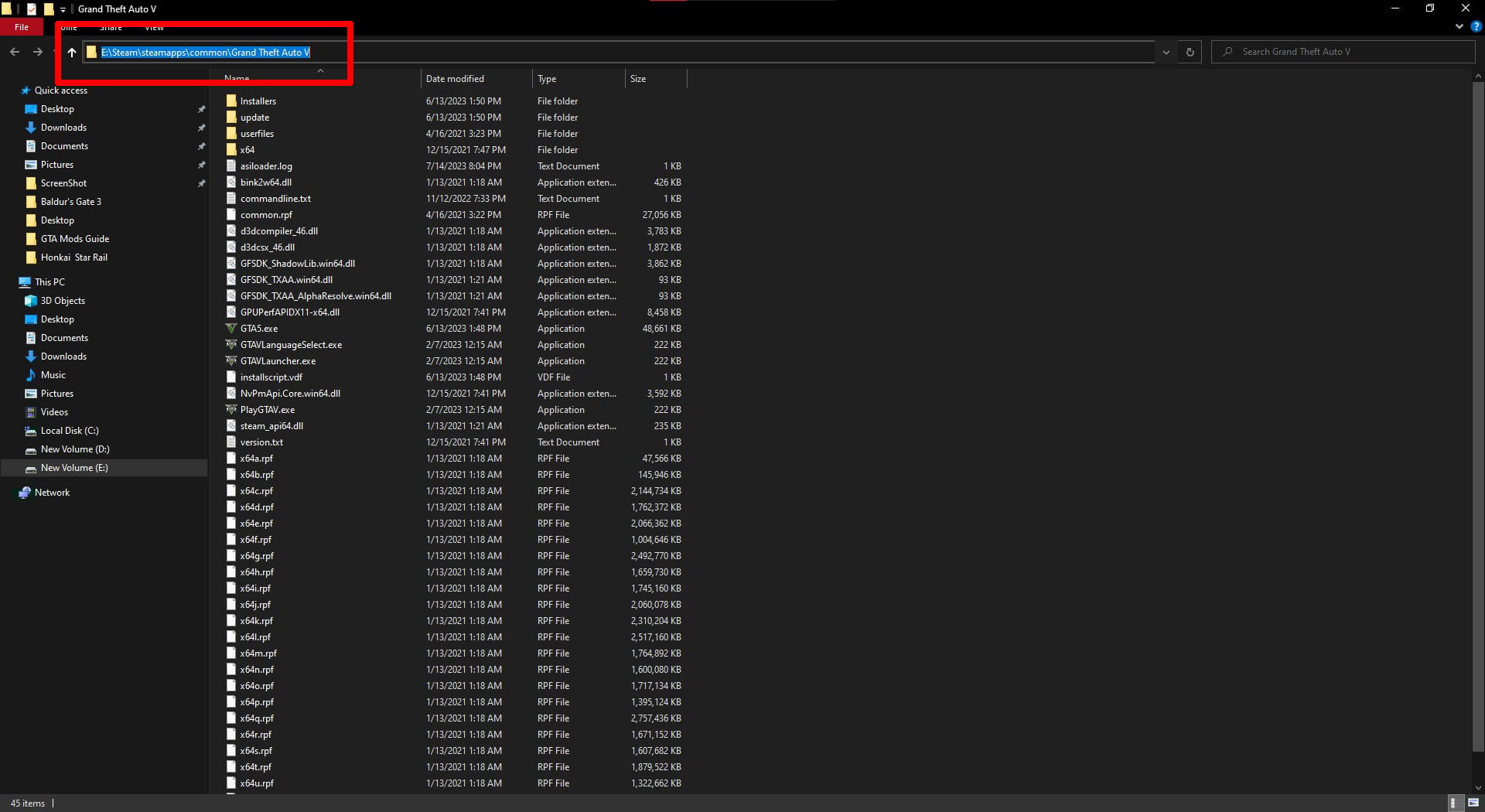Expand address bar history dropdown

1166,52
